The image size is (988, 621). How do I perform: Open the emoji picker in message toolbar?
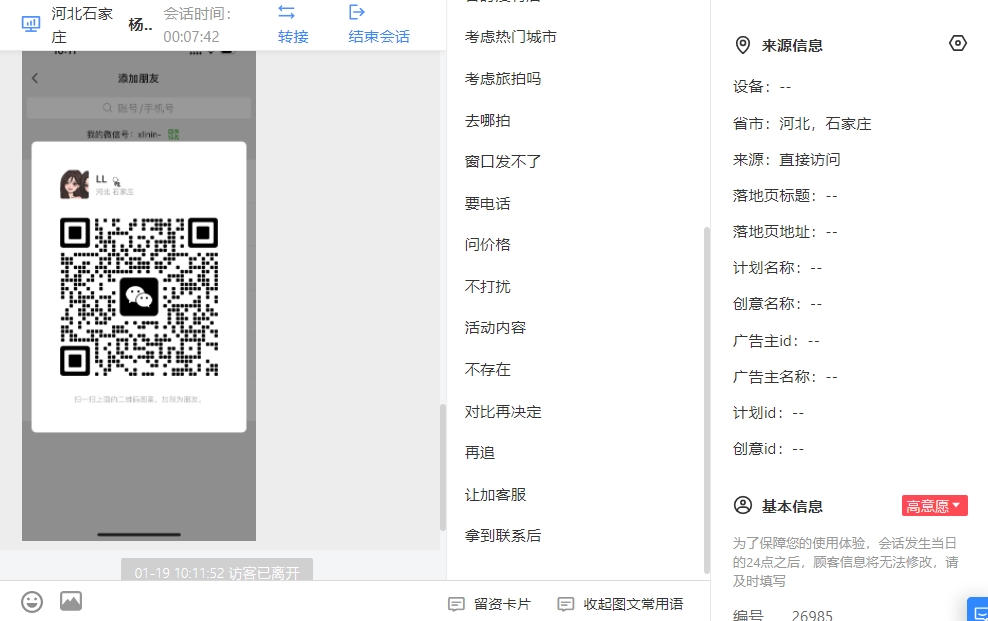pyautogui.click(x=32, y=602)
